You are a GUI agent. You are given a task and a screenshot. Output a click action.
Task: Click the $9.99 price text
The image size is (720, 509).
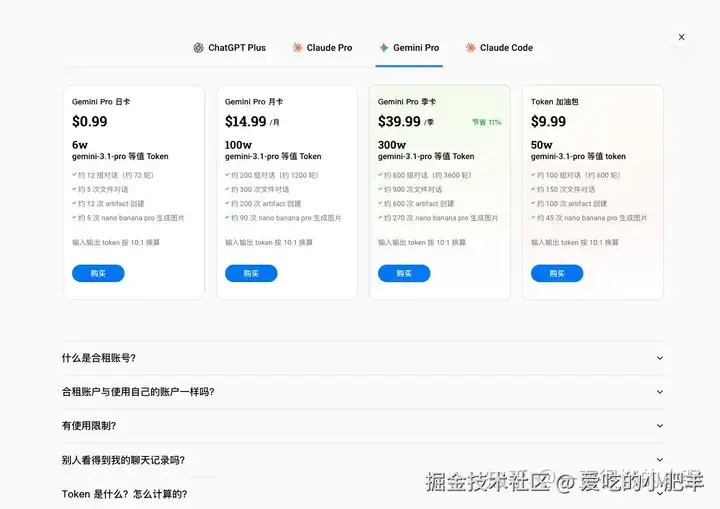548,122
